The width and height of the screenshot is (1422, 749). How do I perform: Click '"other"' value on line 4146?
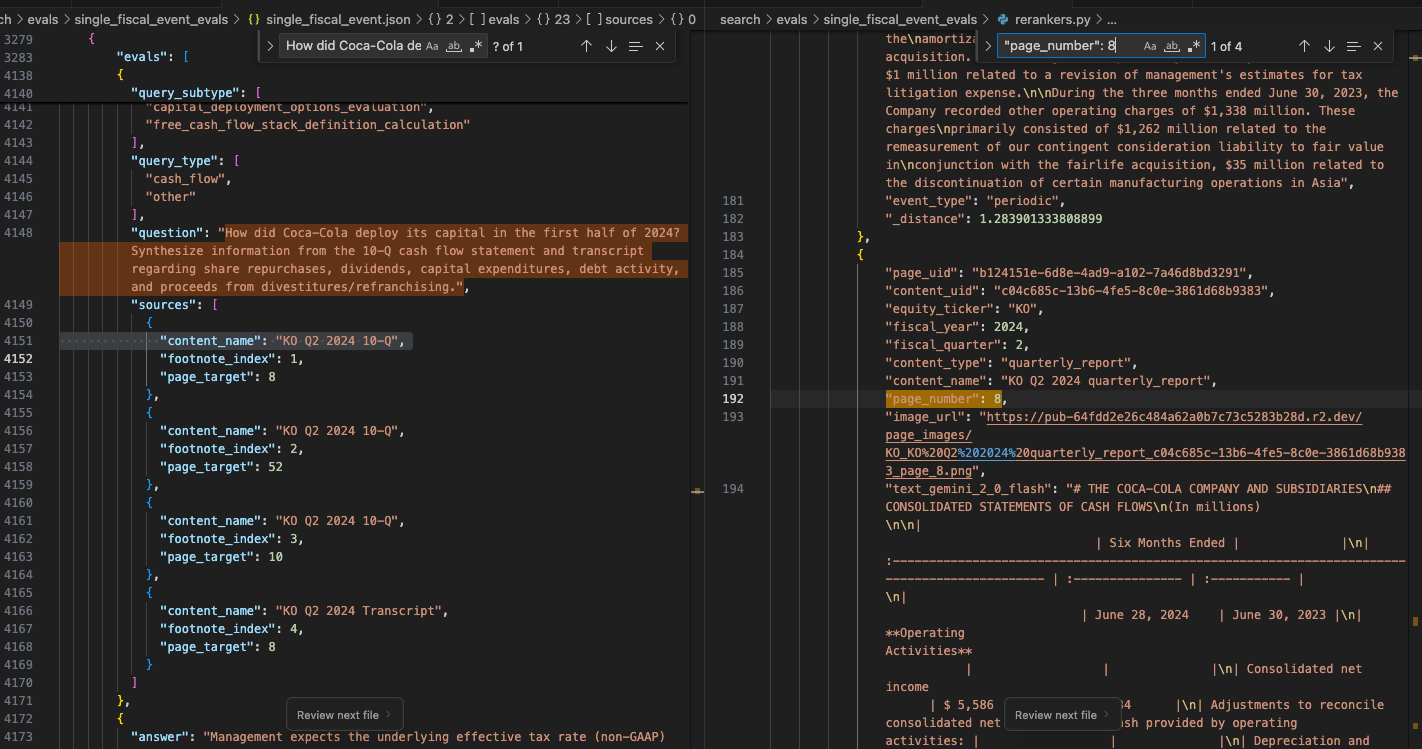click(171, 197)
